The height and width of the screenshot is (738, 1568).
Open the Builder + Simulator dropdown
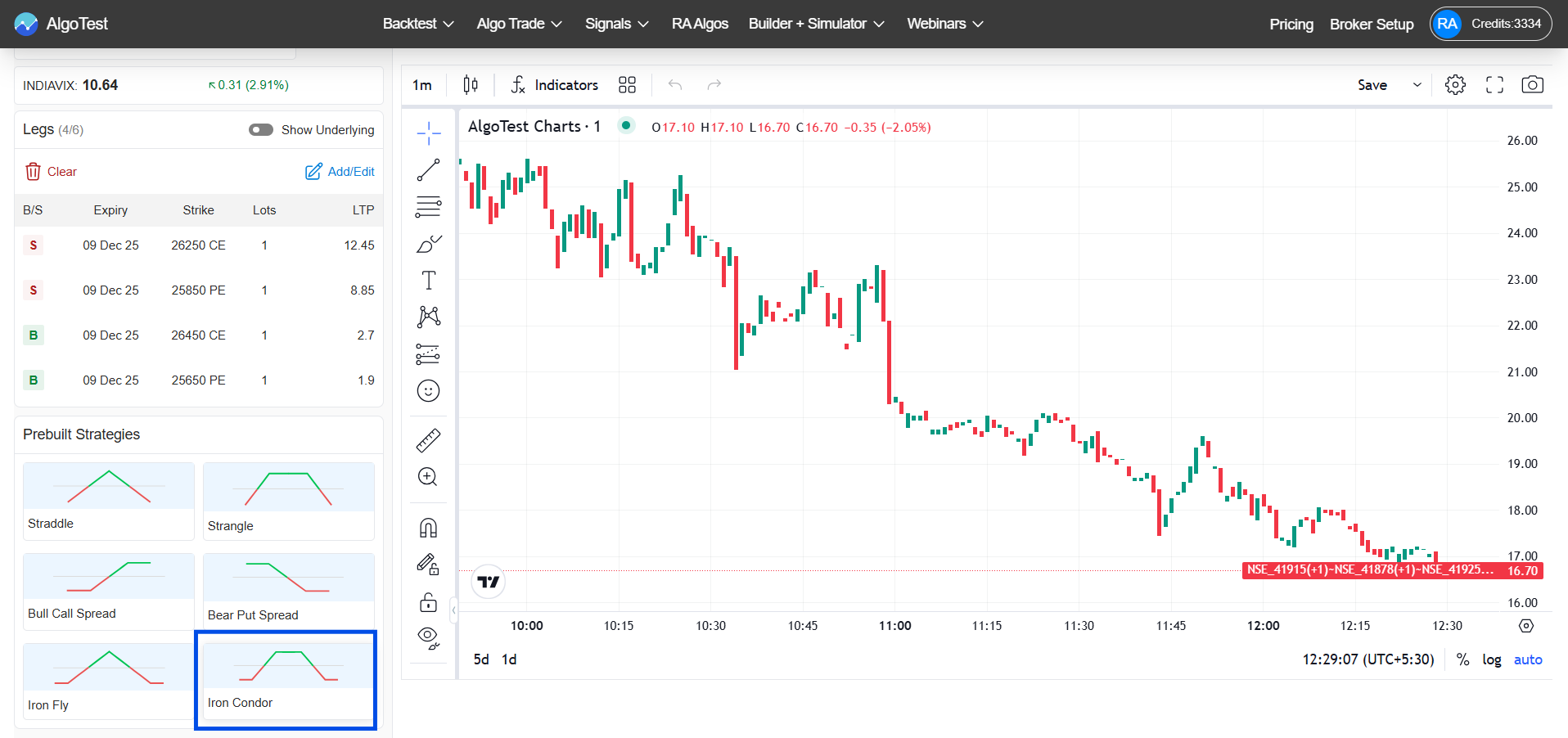pos(815,24)
